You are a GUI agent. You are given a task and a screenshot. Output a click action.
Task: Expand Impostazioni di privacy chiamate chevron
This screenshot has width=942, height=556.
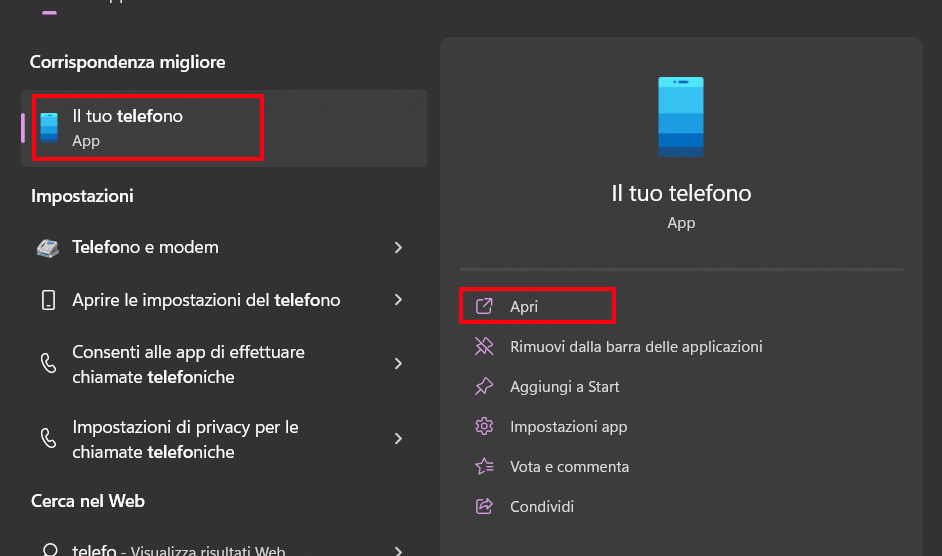398,439
